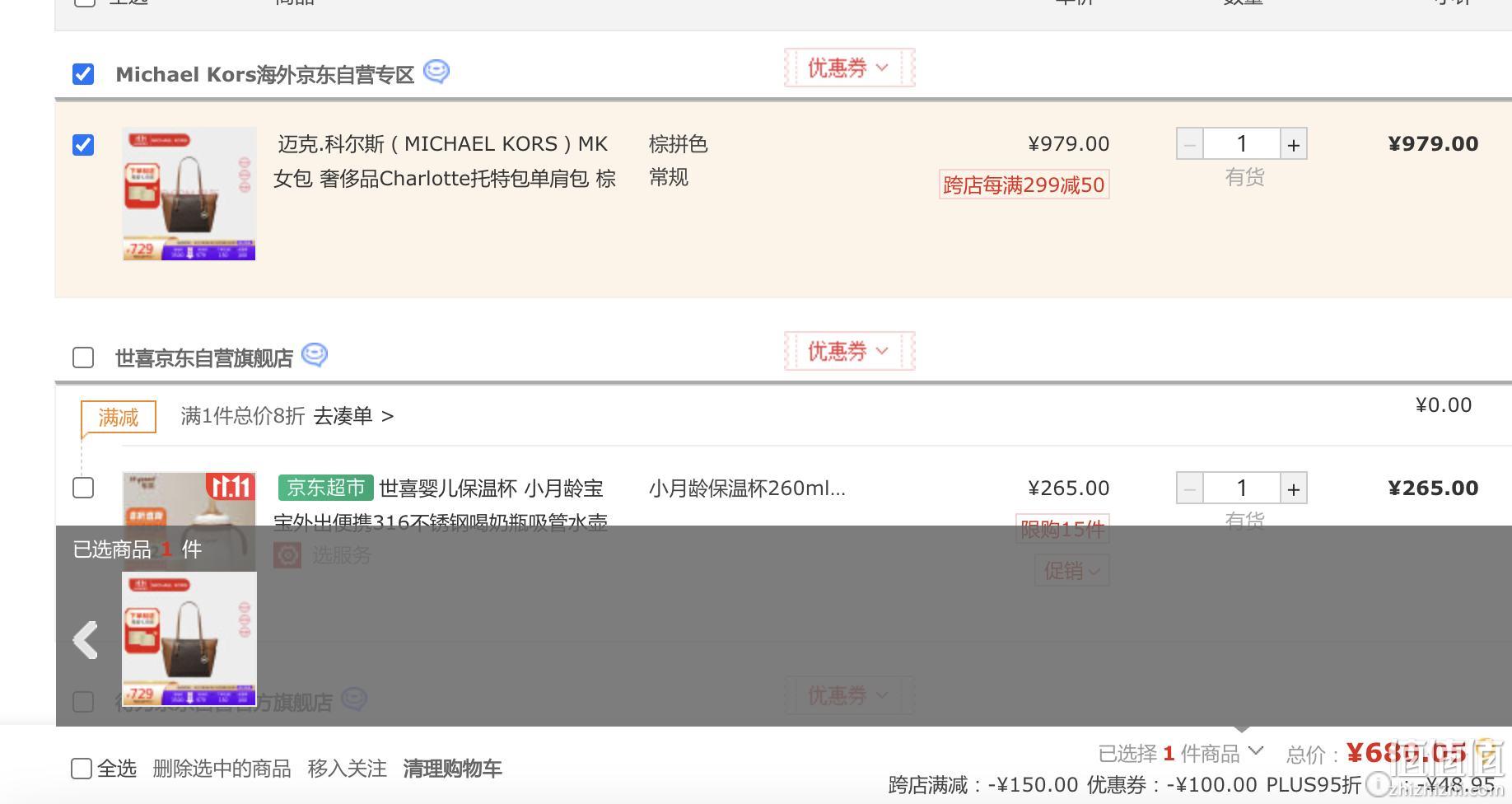Click the 选服务 service icon
The height and width of the screenshot is (804, 1512).
287,555
